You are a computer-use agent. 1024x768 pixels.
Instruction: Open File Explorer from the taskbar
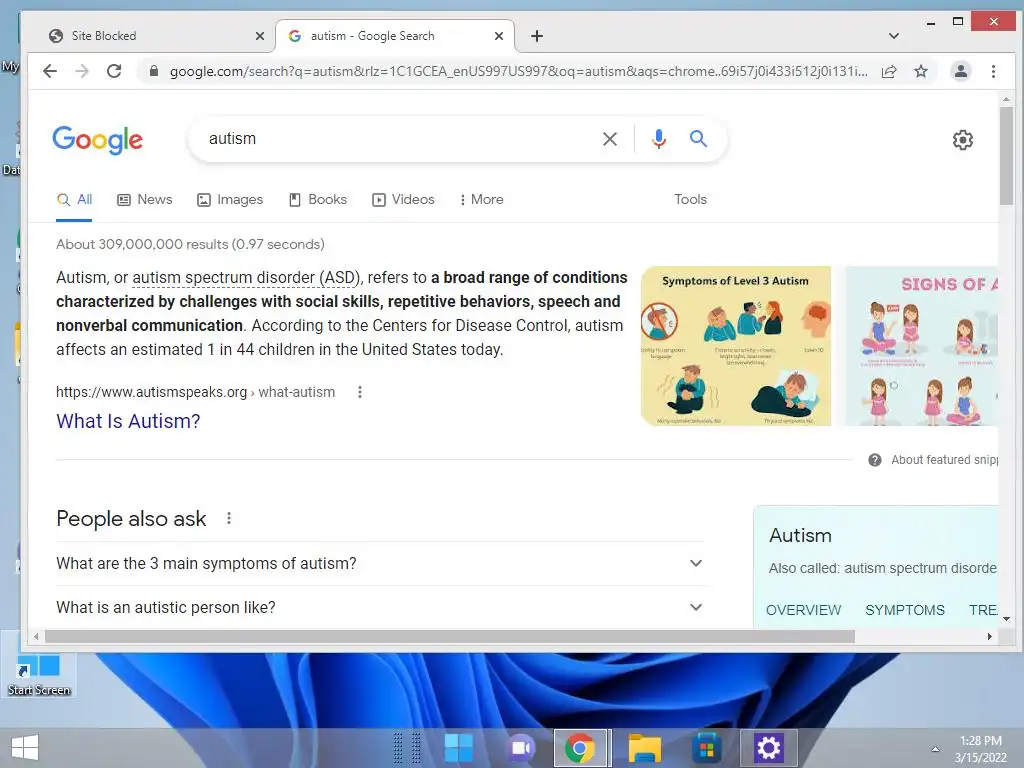tap(645, 748)
